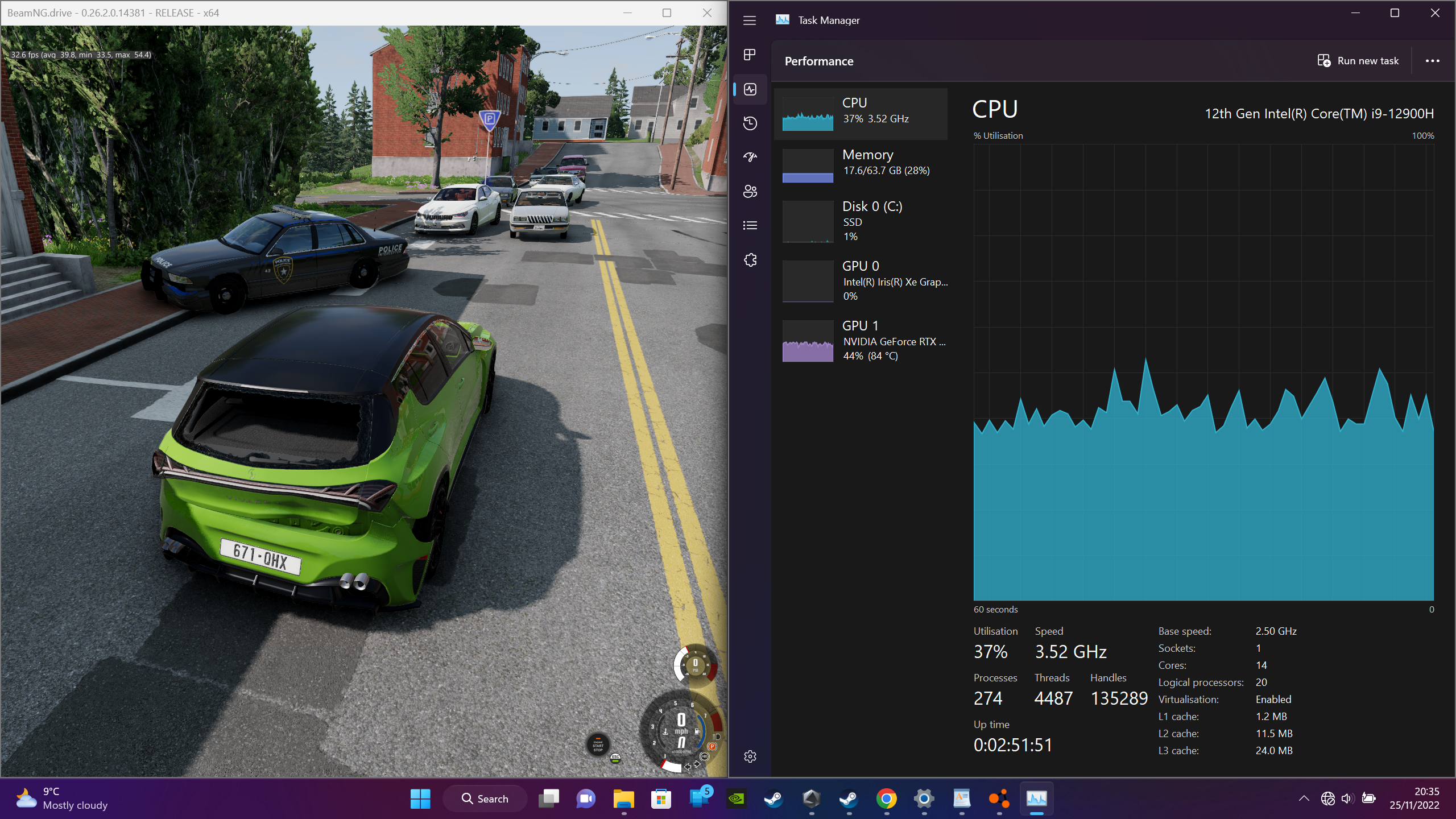Click the small turbo boost gauge in BeamNG
This screenshot has width=1456, height=819.
point(695,664)
